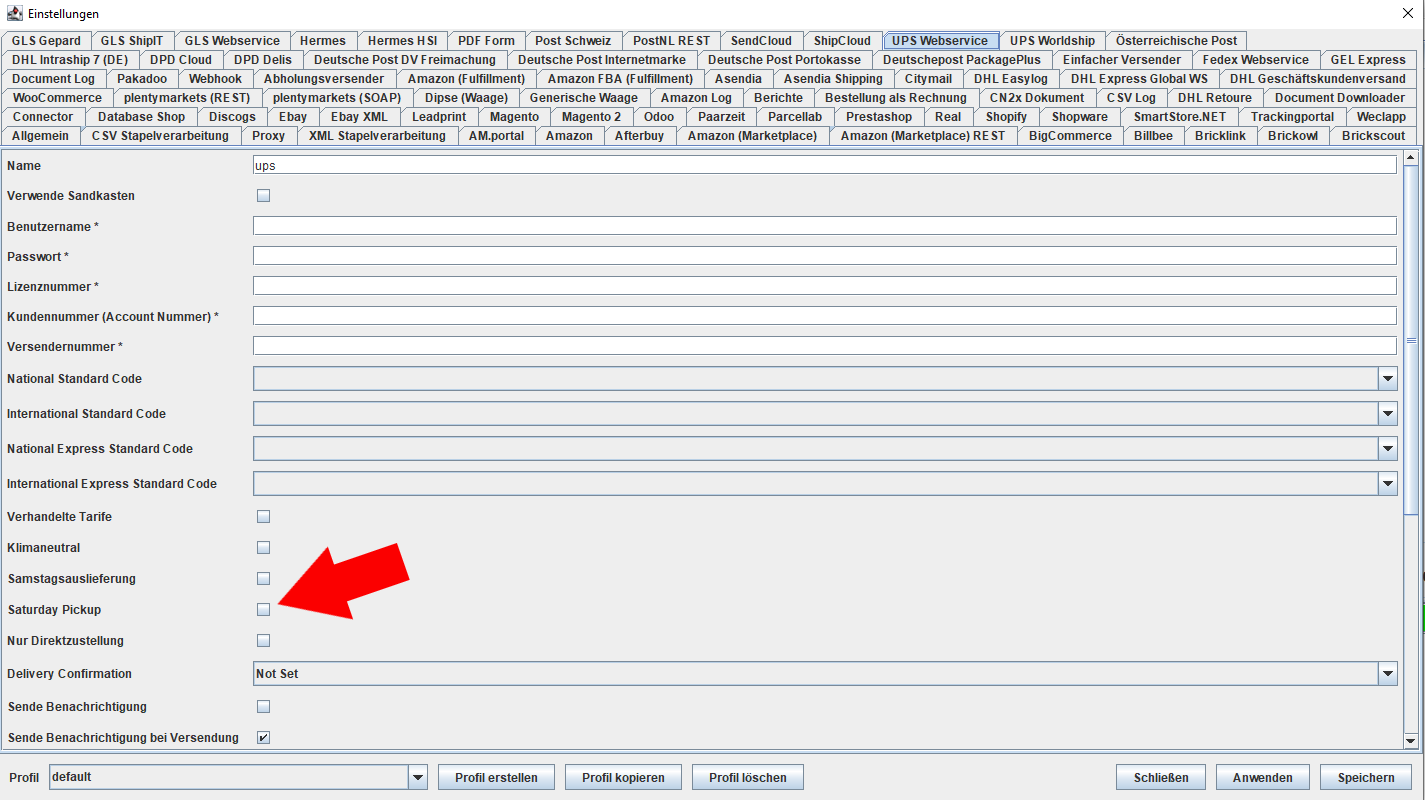Focus the Benutzername input field

(825, 226)
